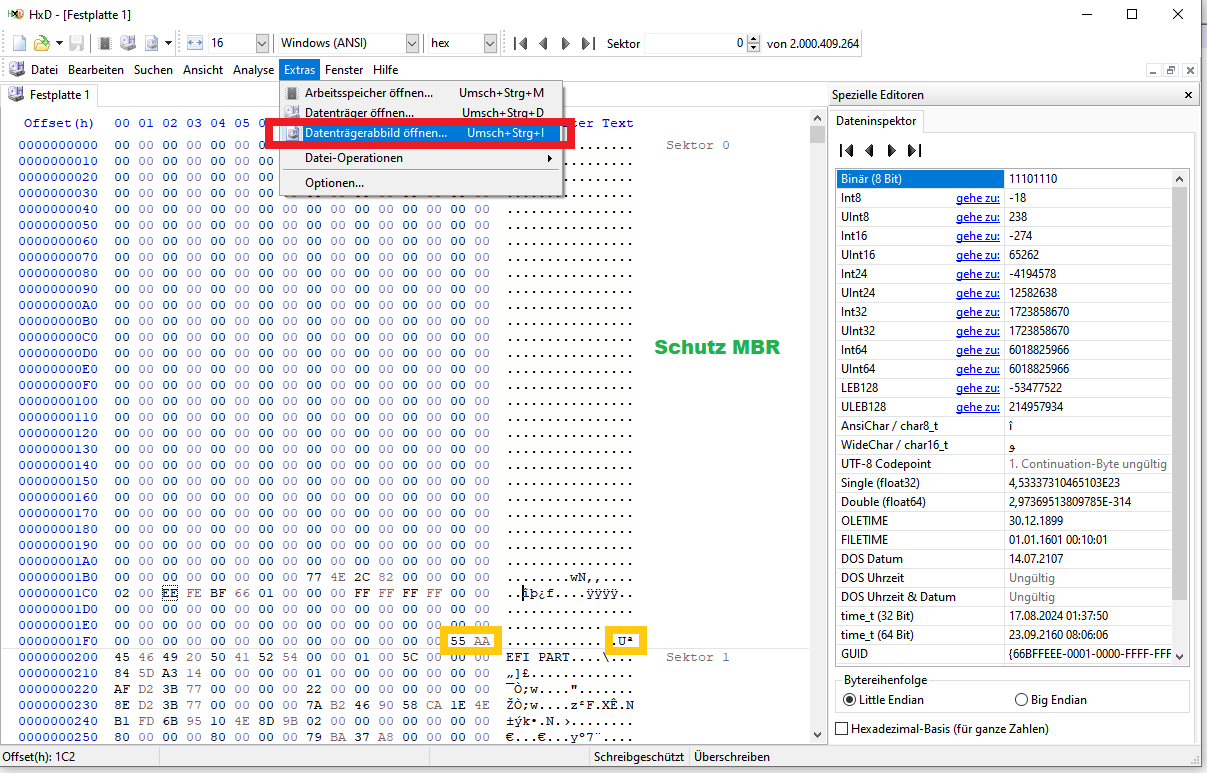Click offset row 00000001C0
This screenshot has height=773, width=1207.
pos(58,593)
